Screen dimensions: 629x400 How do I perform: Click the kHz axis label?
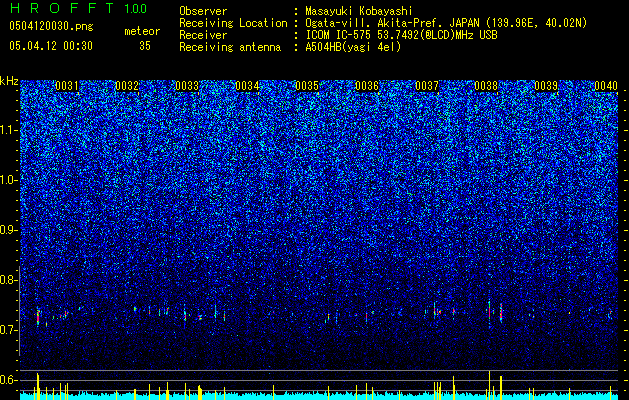tap(9, 81)
